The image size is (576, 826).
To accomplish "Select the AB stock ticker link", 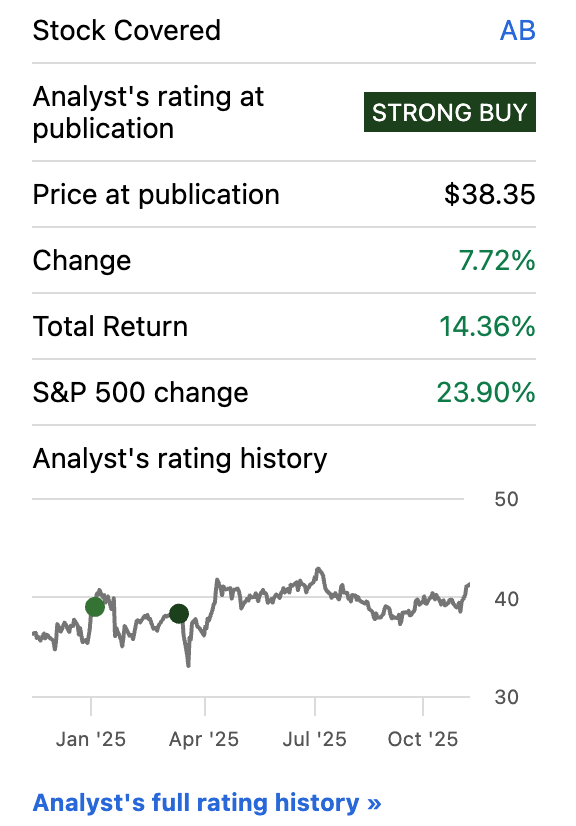I will click(x=519, y=30).
